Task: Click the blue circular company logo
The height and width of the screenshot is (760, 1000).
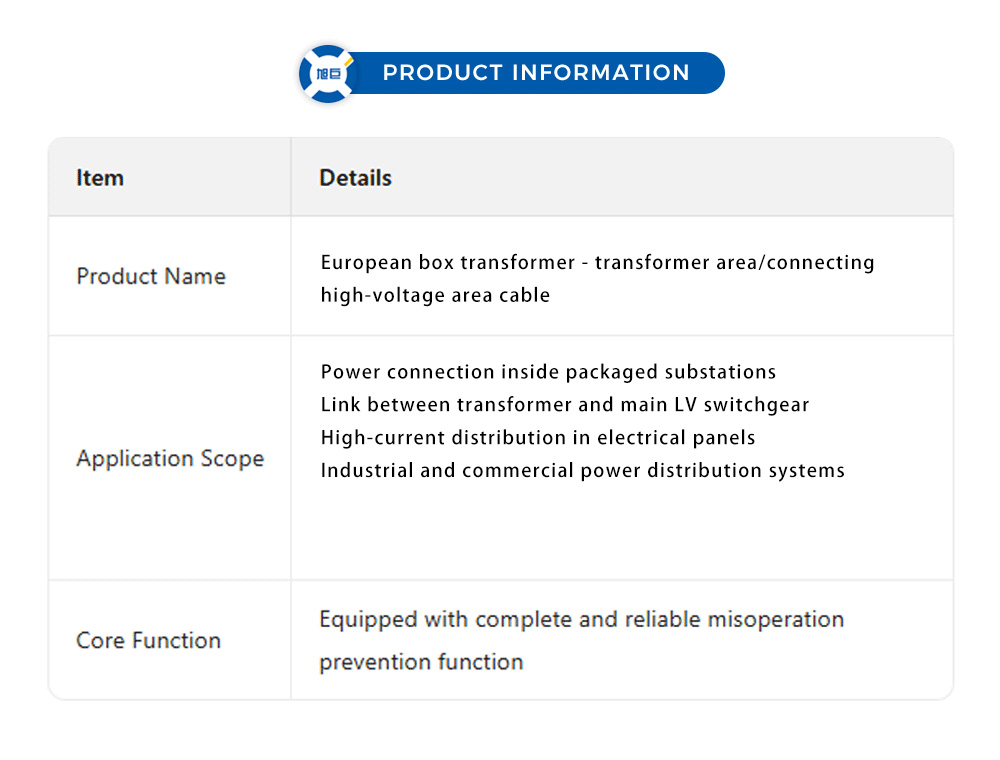Action: click(x=328, y=74)
